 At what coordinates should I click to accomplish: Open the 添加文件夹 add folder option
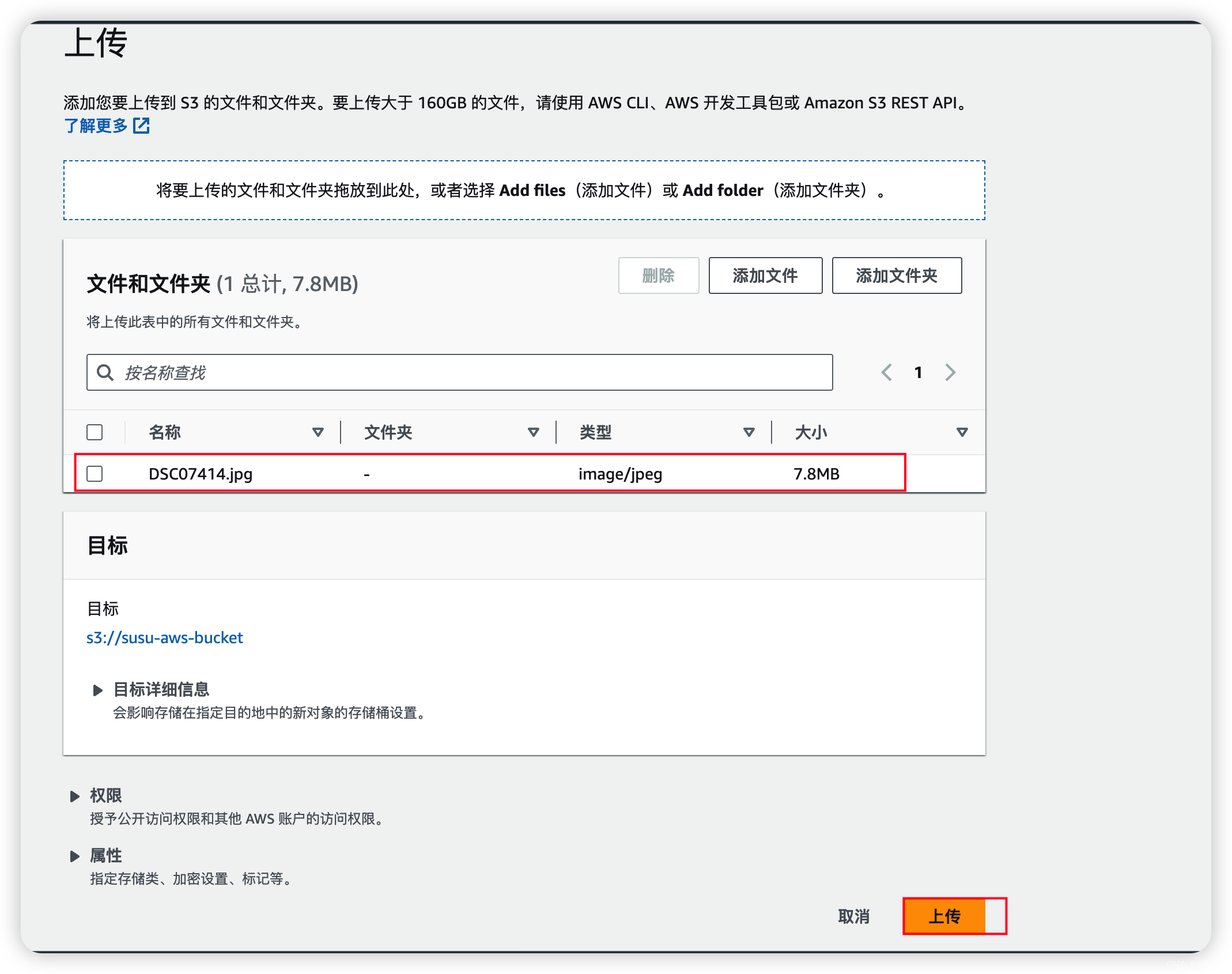pyautogui.click(x=898, y=275)
